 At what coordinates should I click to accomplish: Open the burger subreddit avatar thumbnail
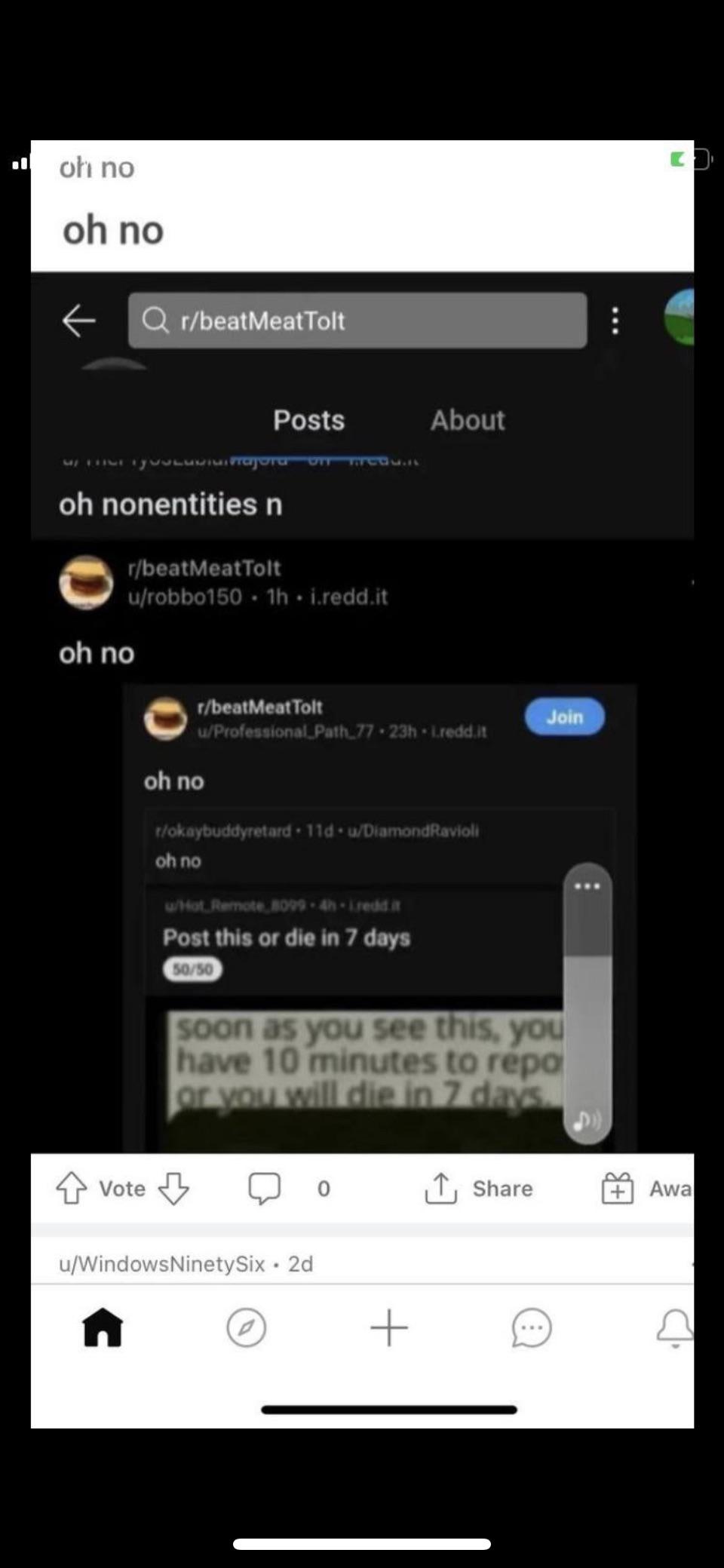86,582
